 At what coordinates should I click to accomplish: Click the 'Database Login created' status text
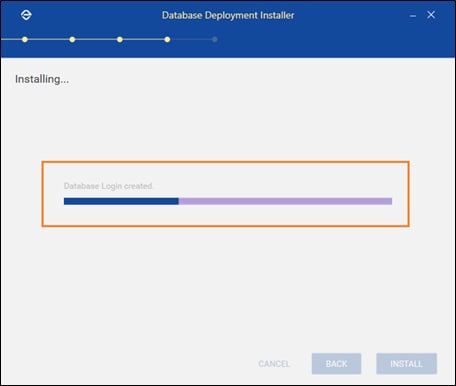click(108, 186)
